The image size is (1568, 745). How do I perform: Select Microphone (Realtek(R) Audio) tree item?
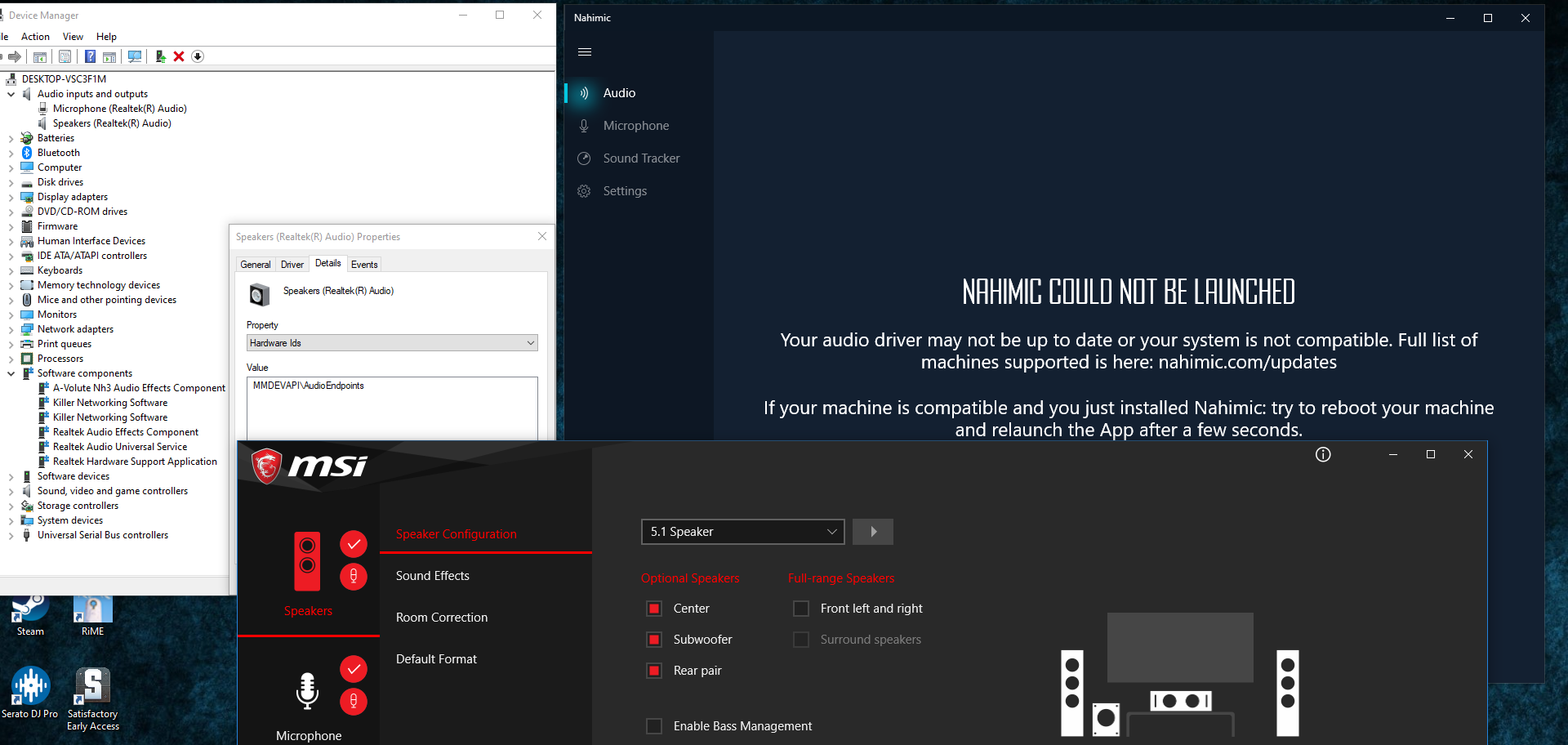pos(119,109)
